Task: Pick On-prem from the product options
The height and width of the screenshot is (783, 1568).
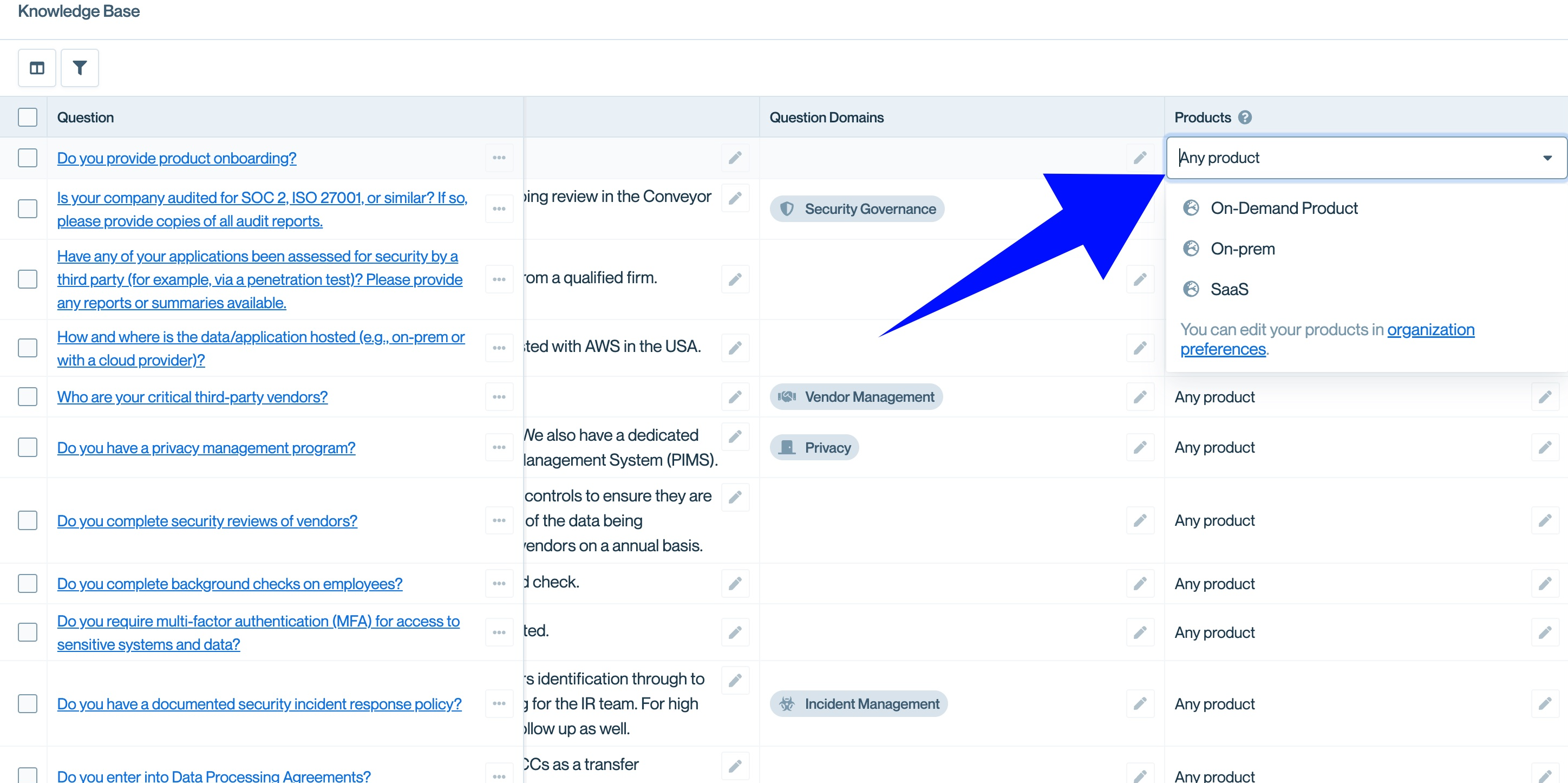Action: 1242,249
